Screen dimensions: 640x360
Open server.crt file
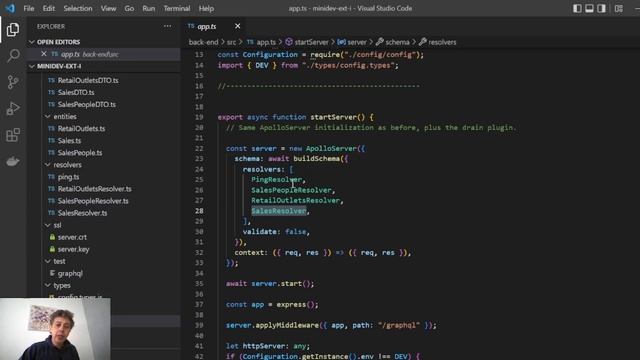pyautogui.click(x=72, y=237)
